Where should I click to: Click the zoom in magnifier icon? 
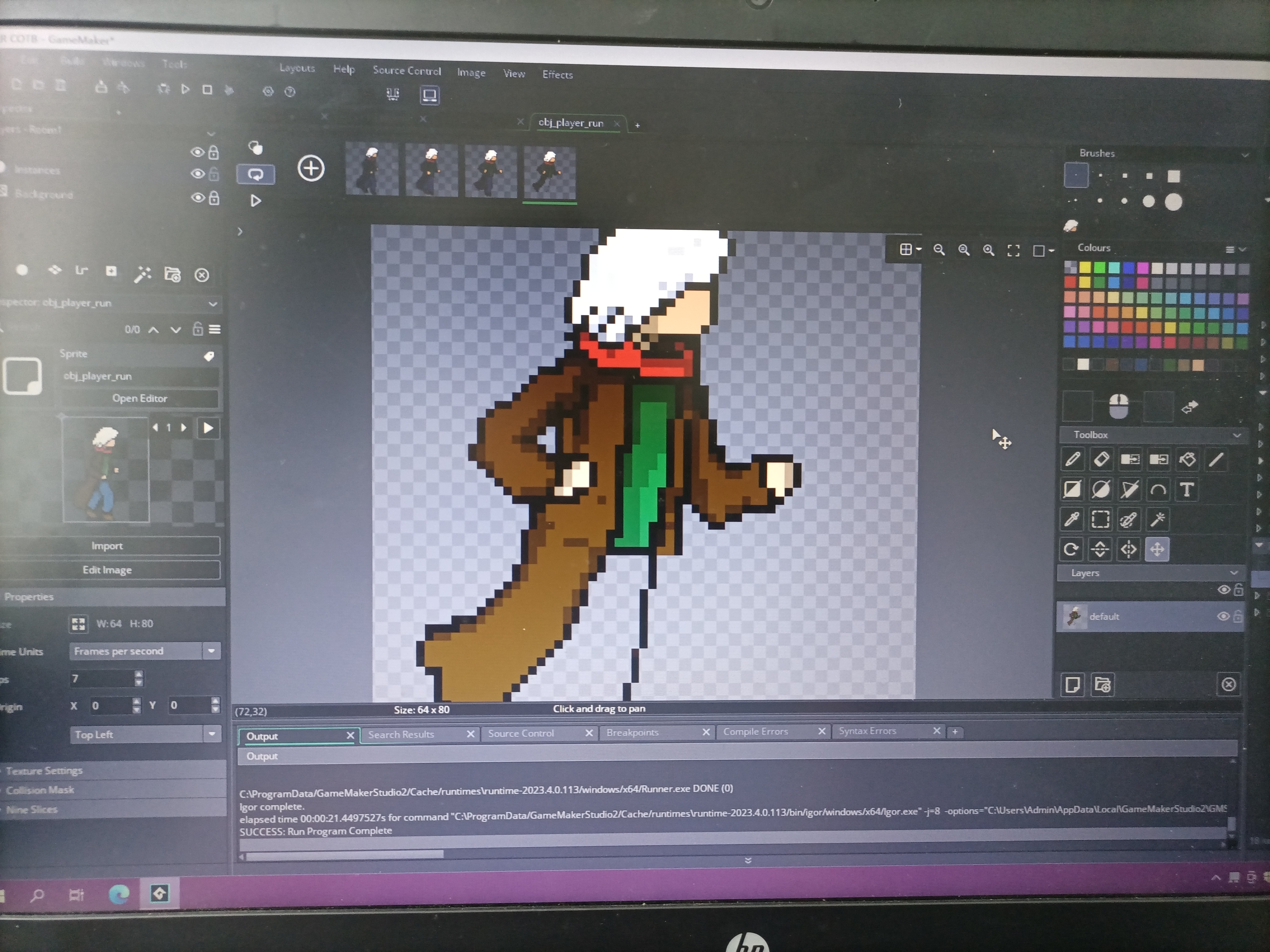click(988, 250)
